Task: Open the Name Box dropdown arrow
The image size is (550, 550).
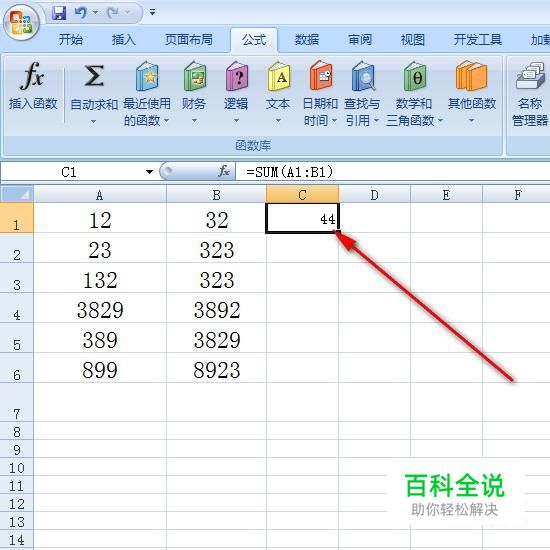Action: pyautogui.click(x=149, y=172)
